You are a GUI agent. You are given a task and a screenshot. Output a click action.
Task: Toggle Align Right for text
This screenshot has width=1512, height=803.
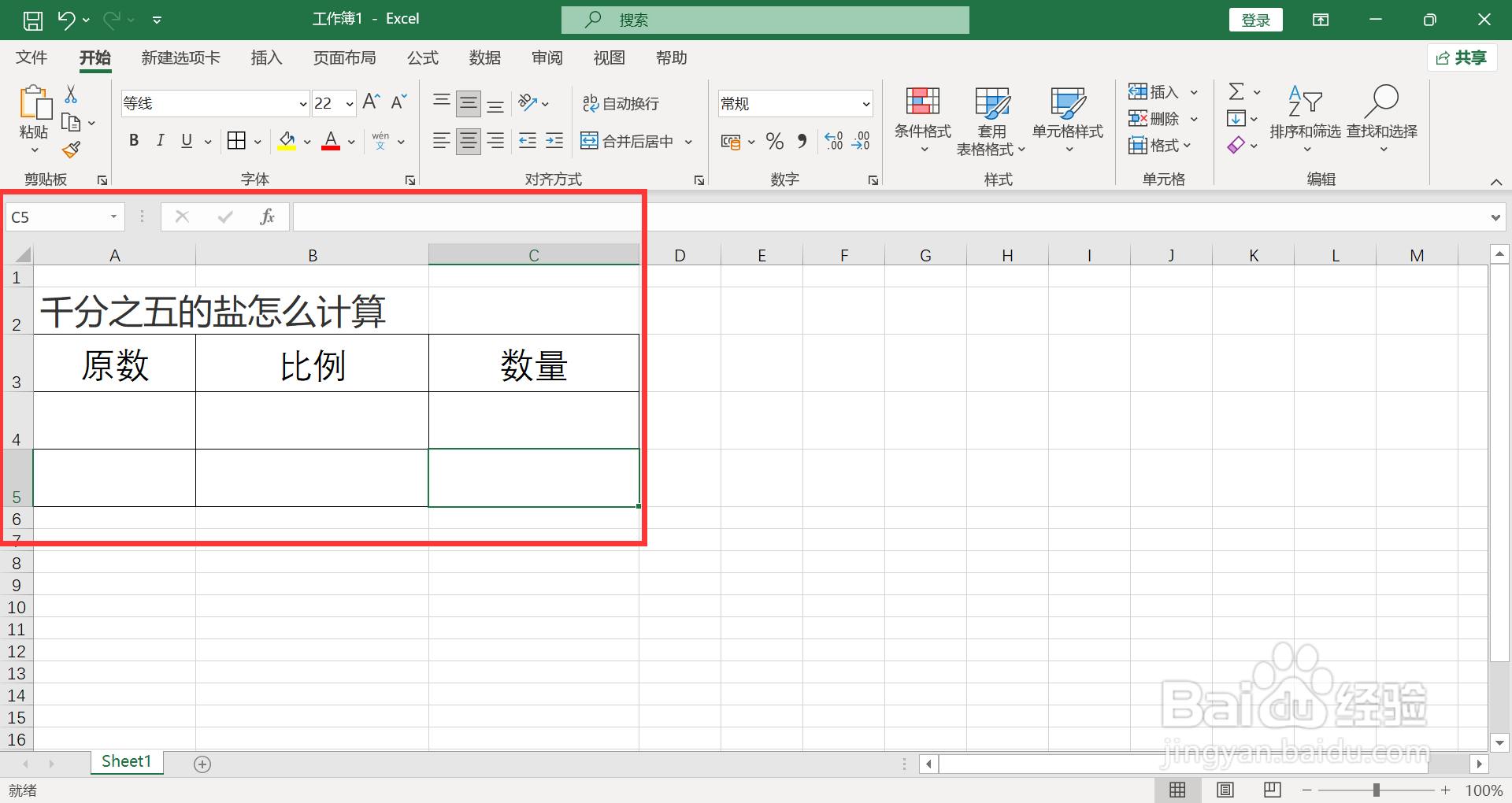click(495, 141)
